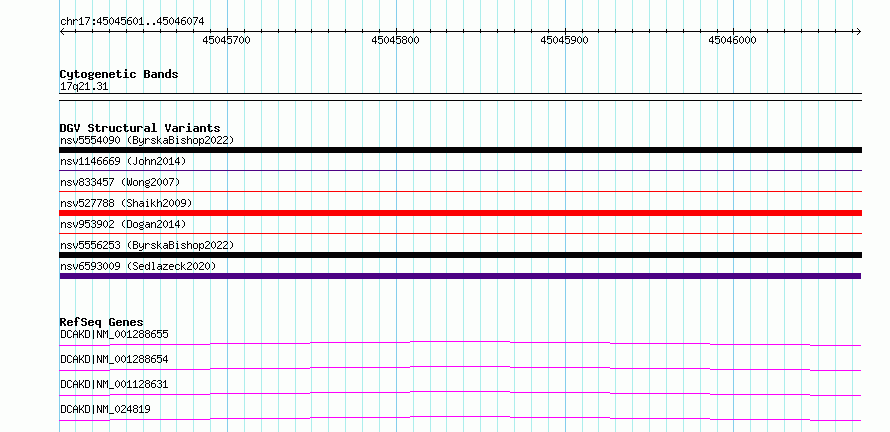This screenshot has width=890, height=432.
Task: Click the magenta gene line of NM_001288654
Action: point(460,368)
